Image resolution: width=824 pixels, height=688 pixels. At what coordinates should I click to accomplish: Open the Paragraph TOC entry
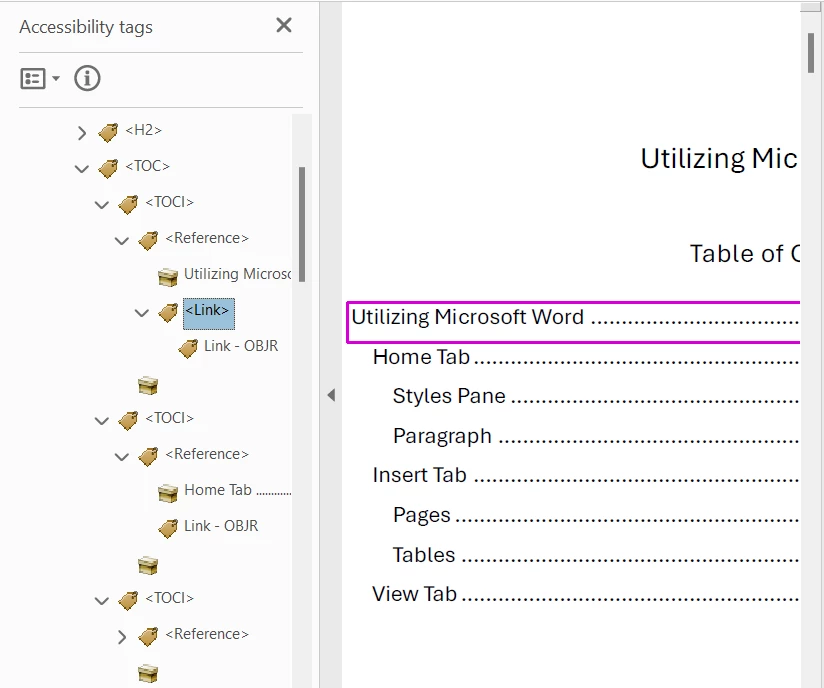(595, 436)
